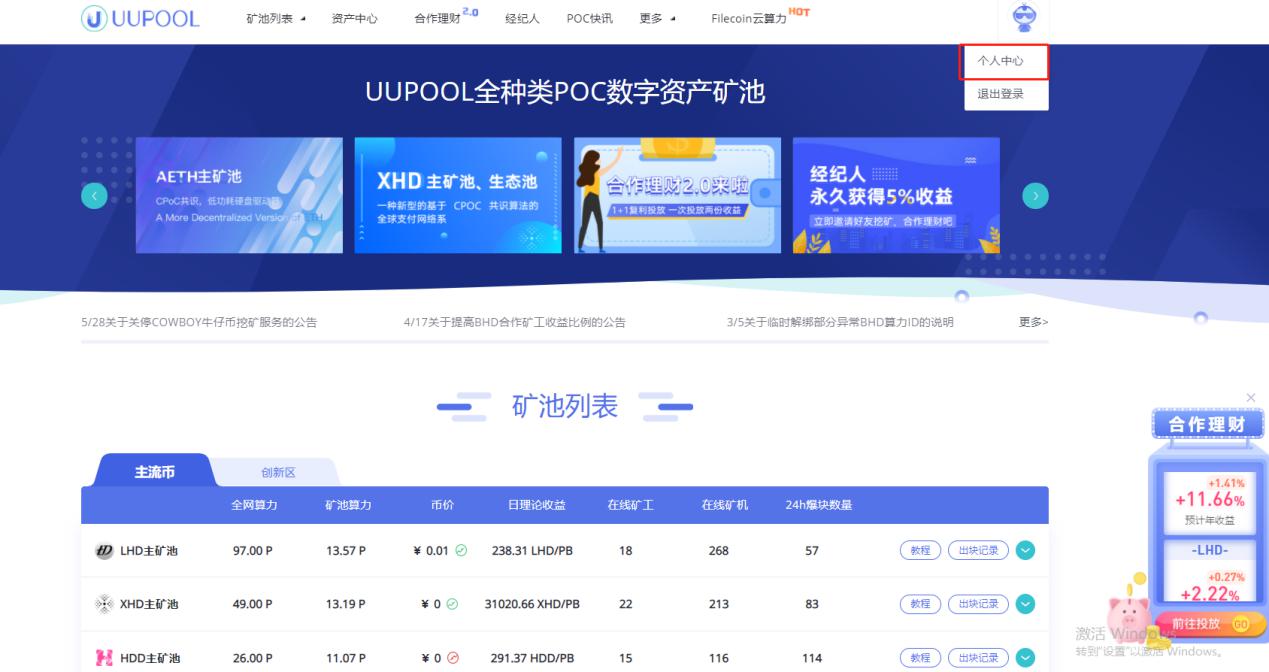Open the robot user avatar menu

[x=1025, y=18]
